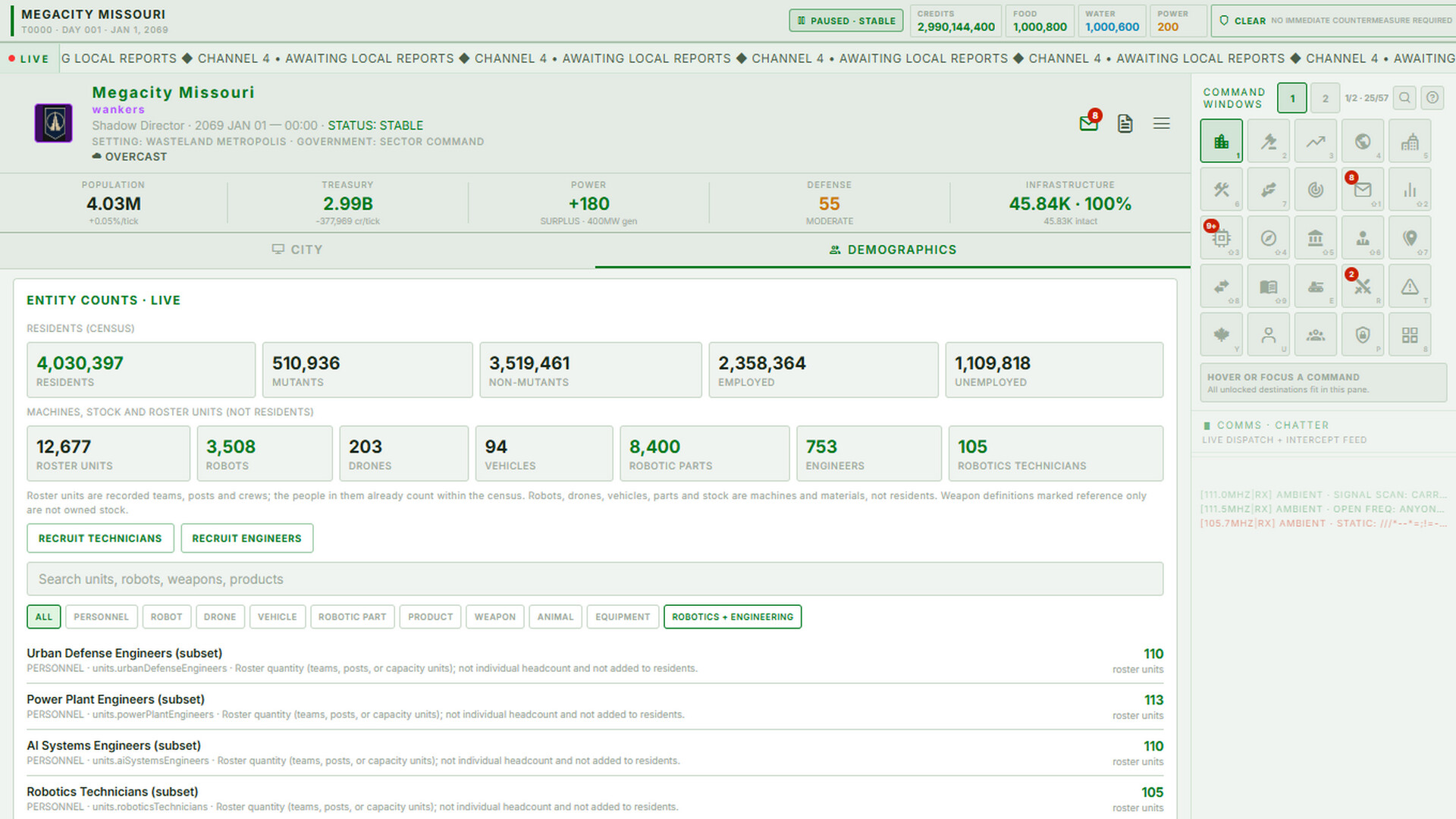Open the processor chip command window
Image resolution: width=1456 pixels, height=819 pixels.
(x=1221, y=238)
